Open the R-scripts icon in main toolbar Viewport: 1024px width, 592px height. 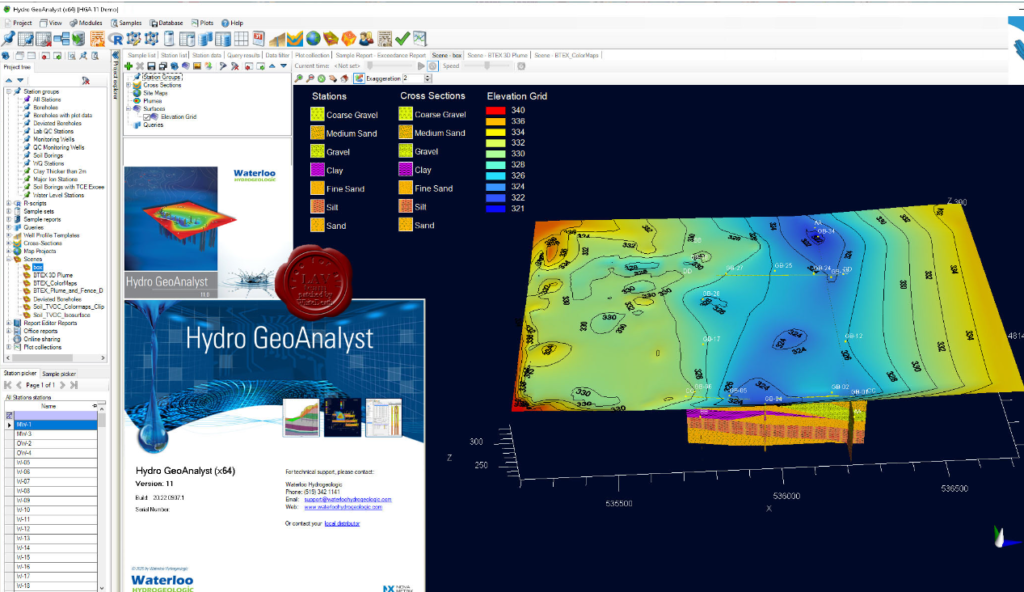pos(116,39)
